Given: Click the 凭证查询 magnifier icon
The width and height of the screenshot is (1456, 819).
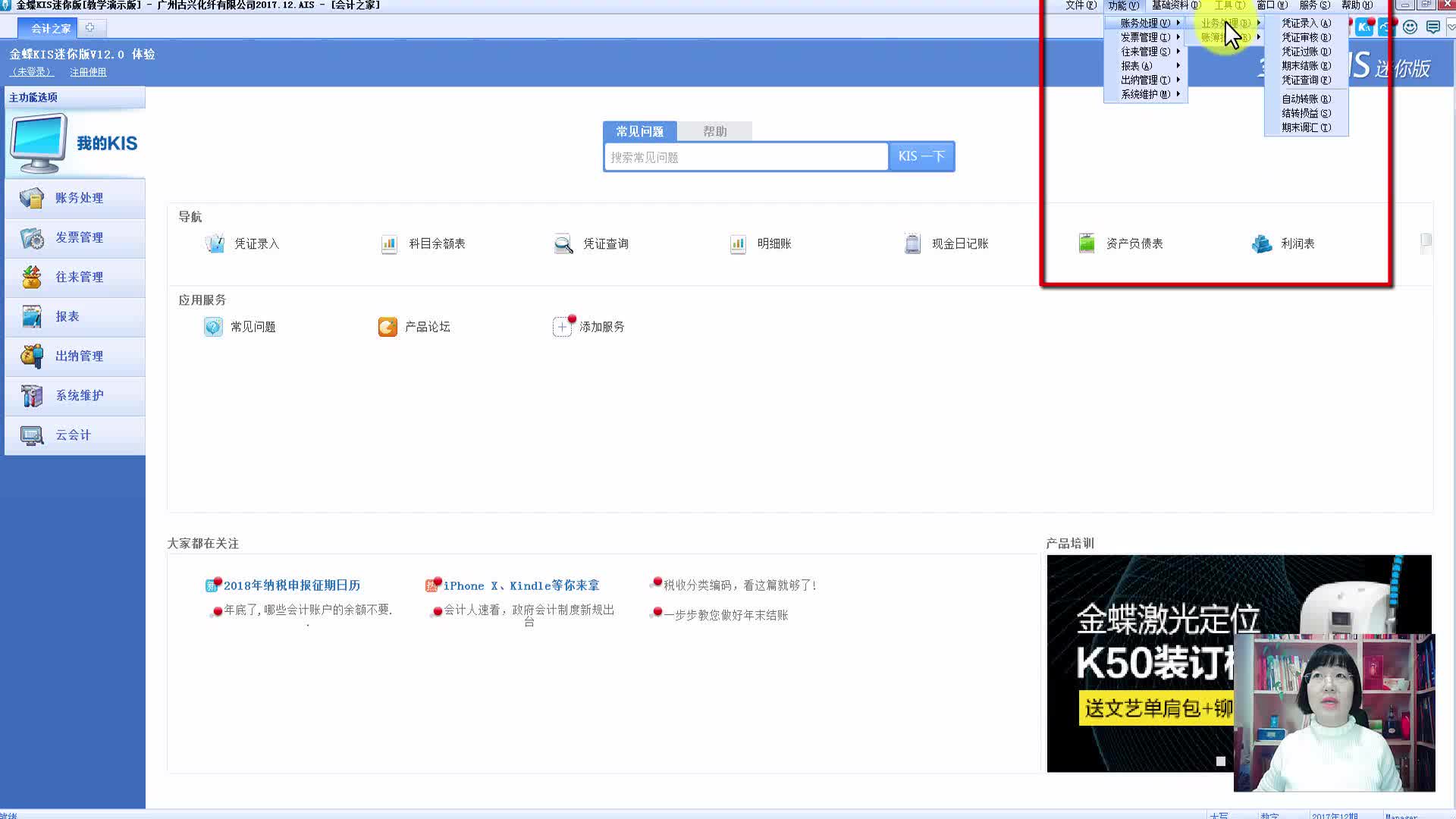Looking at the screenshot, I should 563,243.
